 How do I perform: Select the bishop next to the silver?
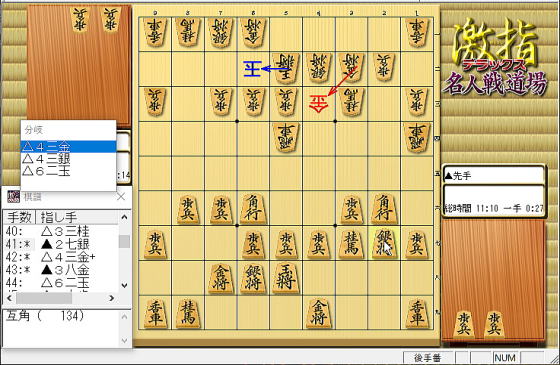[384, 208]
